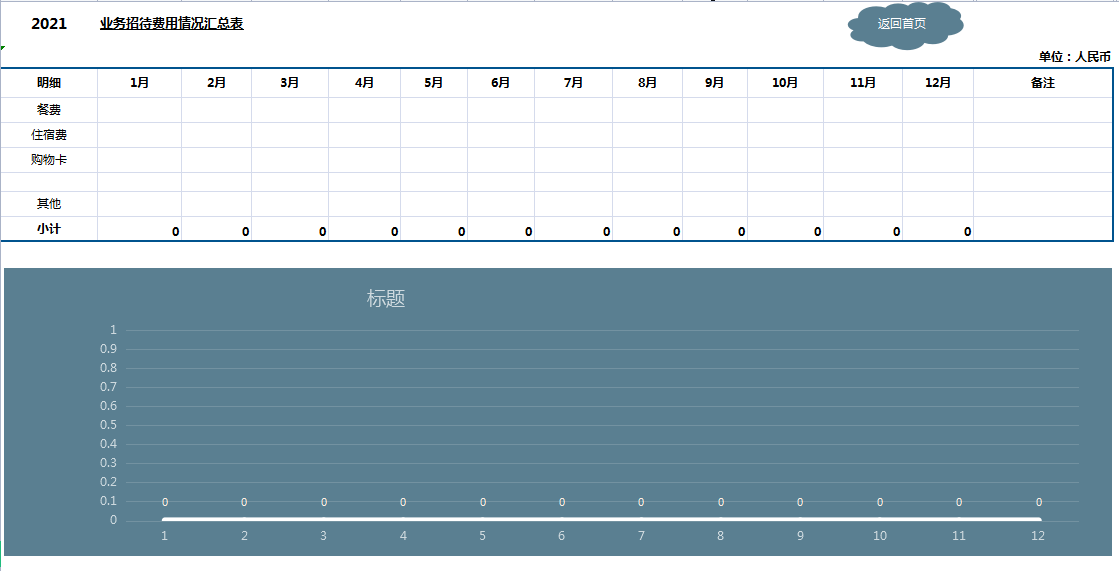1119x571 pixels.
Task: Select the 10月 column header
Action: (x=786, y=83)
